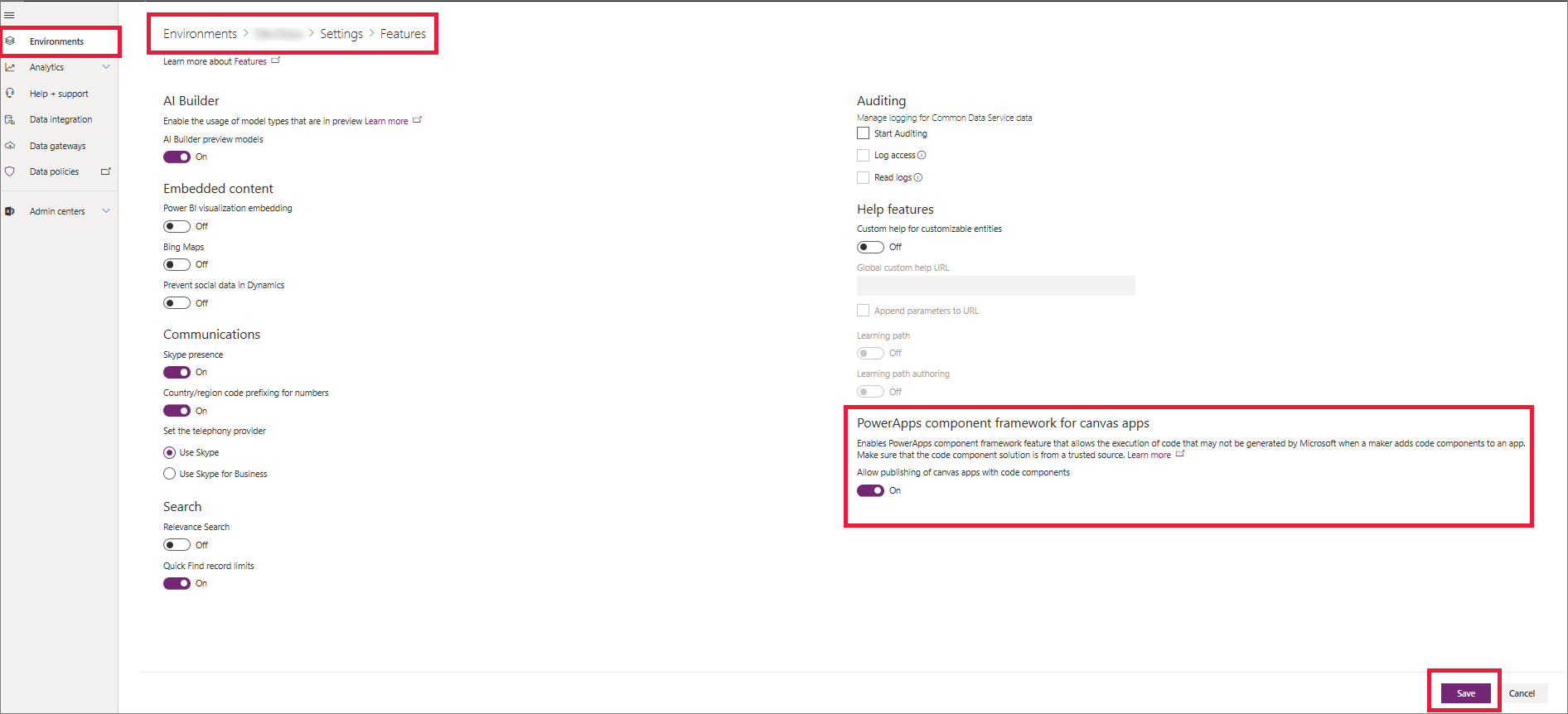The width and height of the screenshot is (1568, 714).
Task: Enable the Relevance Search toggle
Action: click(x=177, y=545)
